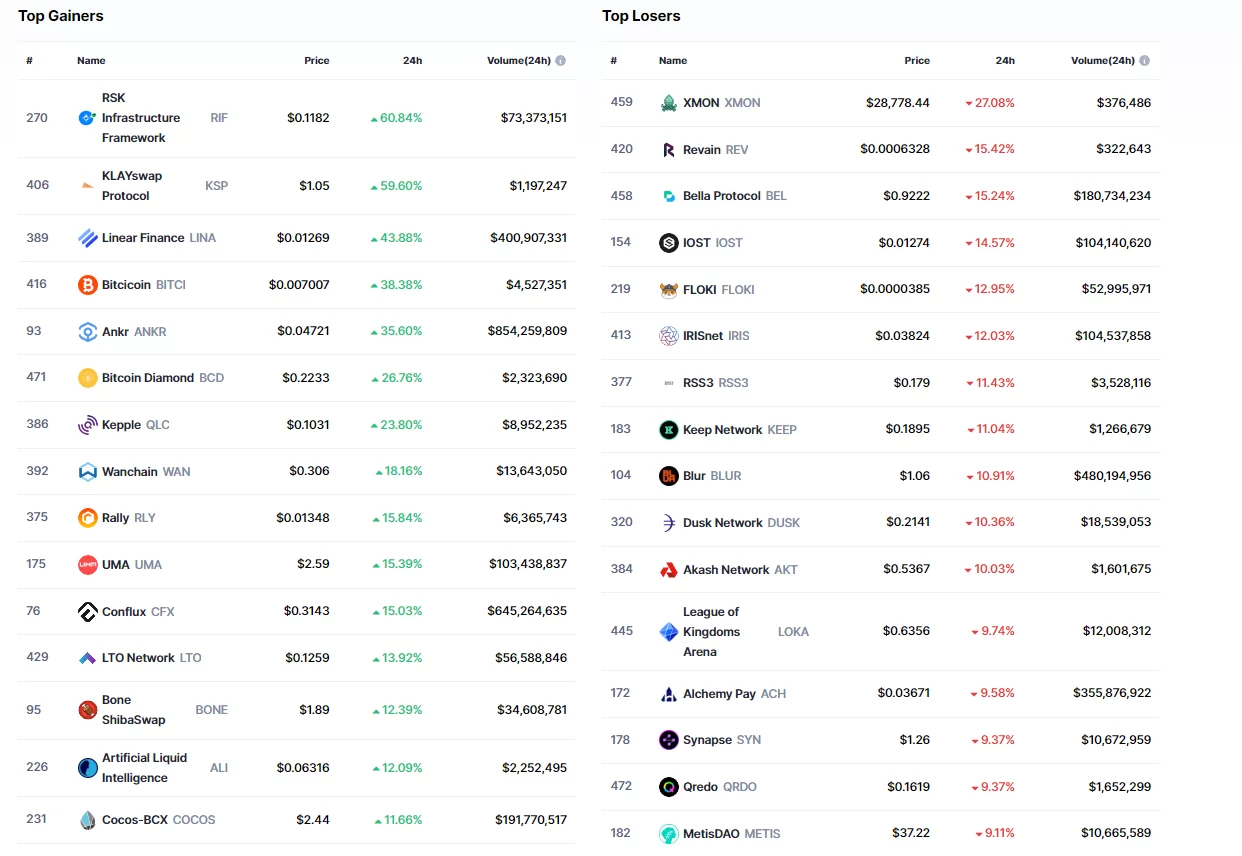Sort Top Gainers by rank # column

coord(30,61)
